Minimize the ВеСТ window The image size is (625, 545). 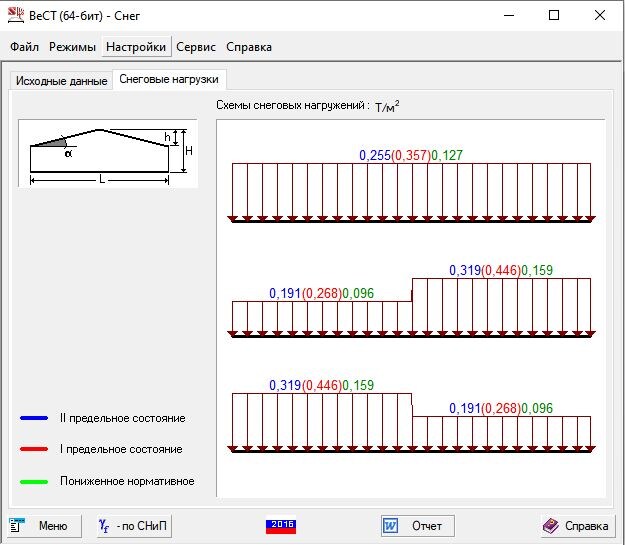509,16
